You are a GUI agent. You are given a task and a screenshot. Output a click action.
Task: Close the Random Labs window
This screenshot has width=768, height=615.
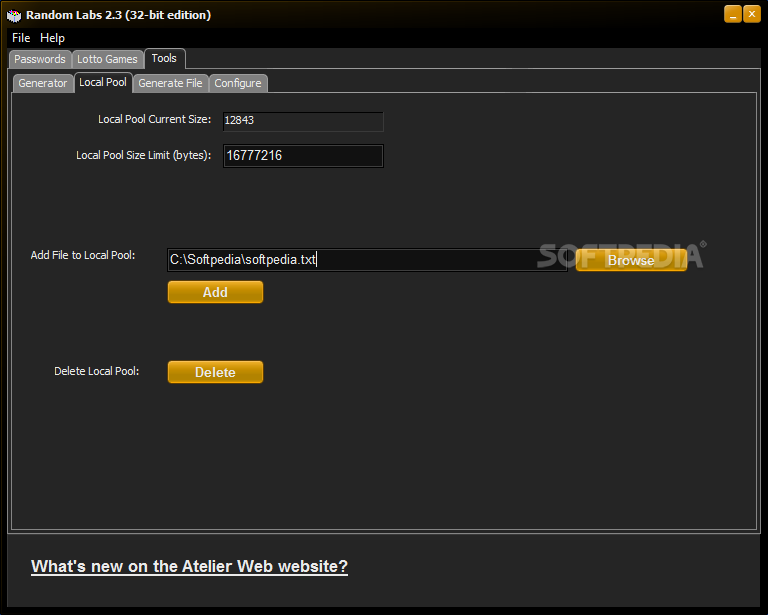[x=752, y=15]
